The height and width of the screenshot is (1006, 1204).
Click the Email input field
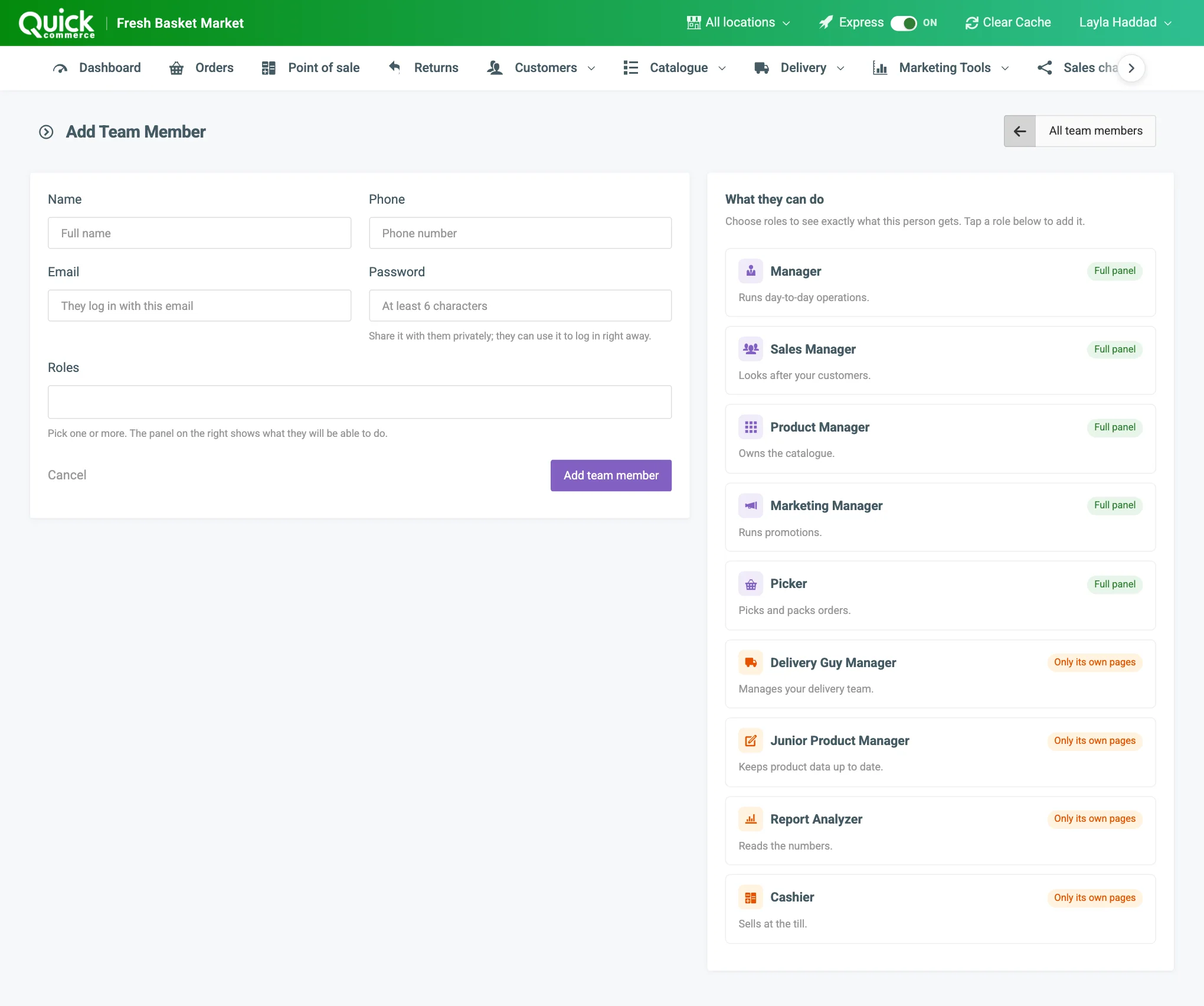click(199, 306)
